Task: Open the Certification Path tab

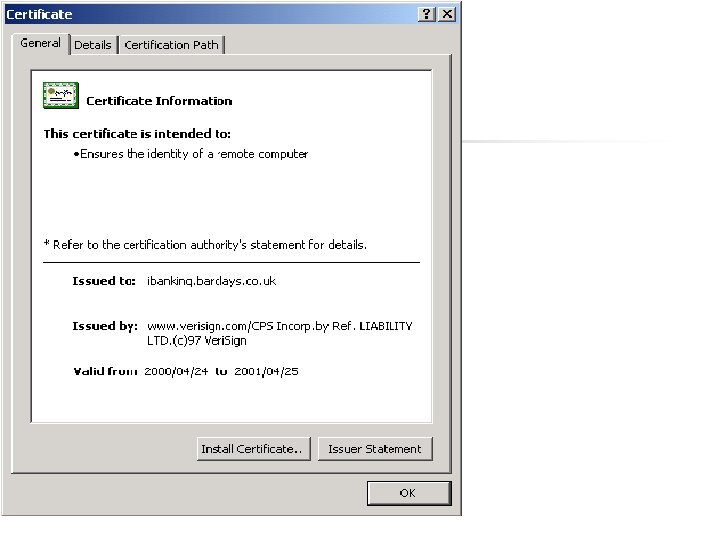Action: [x=171, y=45]
